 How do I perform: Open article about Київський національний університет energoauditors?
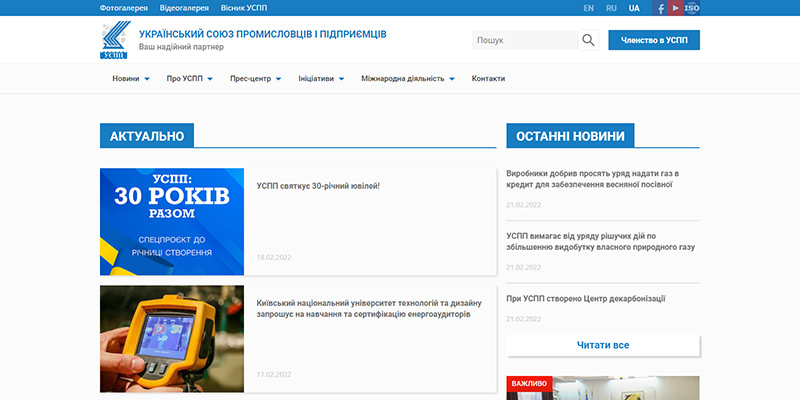coord(369,309)
